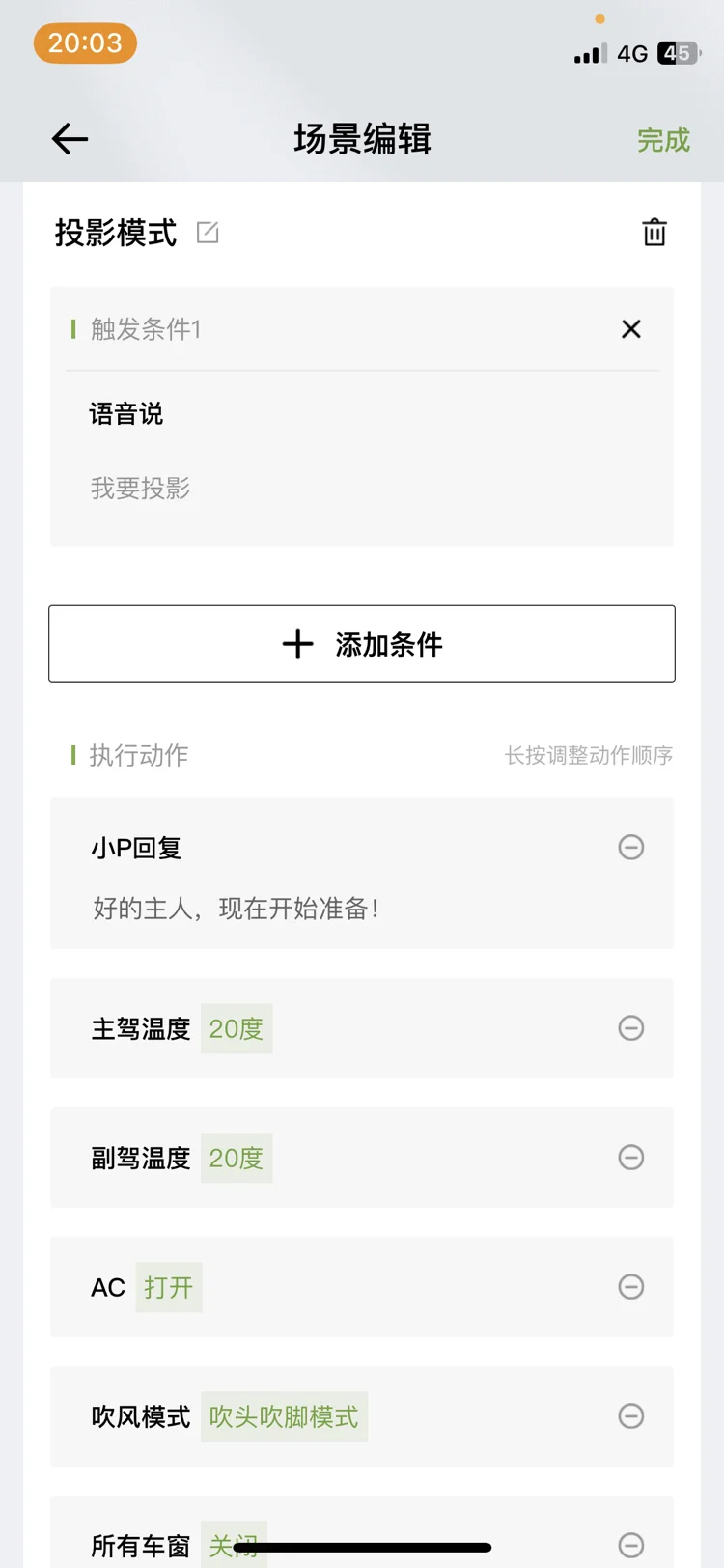Remove 副驾温度 action minus icon

tap(631, 1157)
